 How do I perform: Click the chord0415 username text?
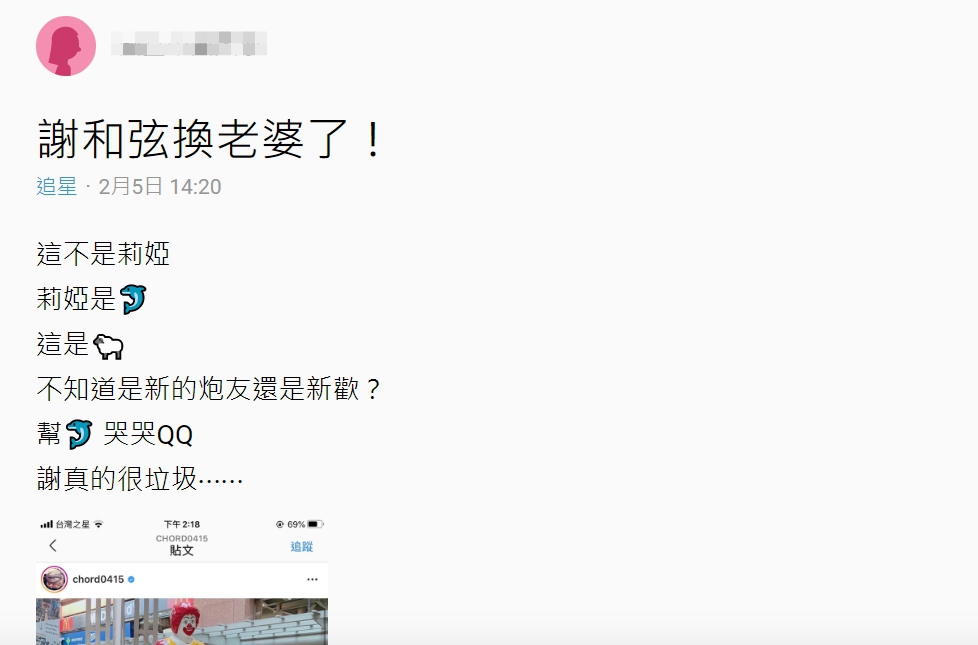tap(98, 580)
